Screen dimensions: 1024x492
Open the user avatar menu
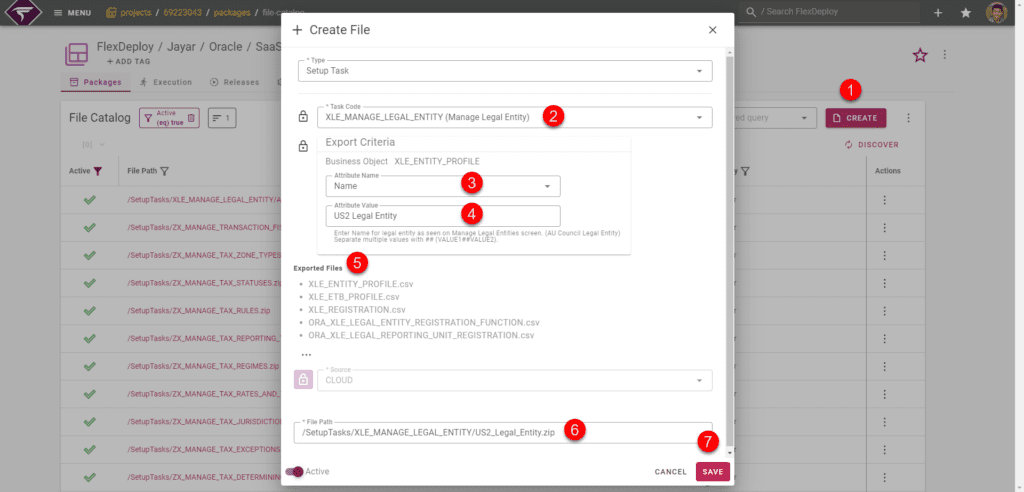996,12
